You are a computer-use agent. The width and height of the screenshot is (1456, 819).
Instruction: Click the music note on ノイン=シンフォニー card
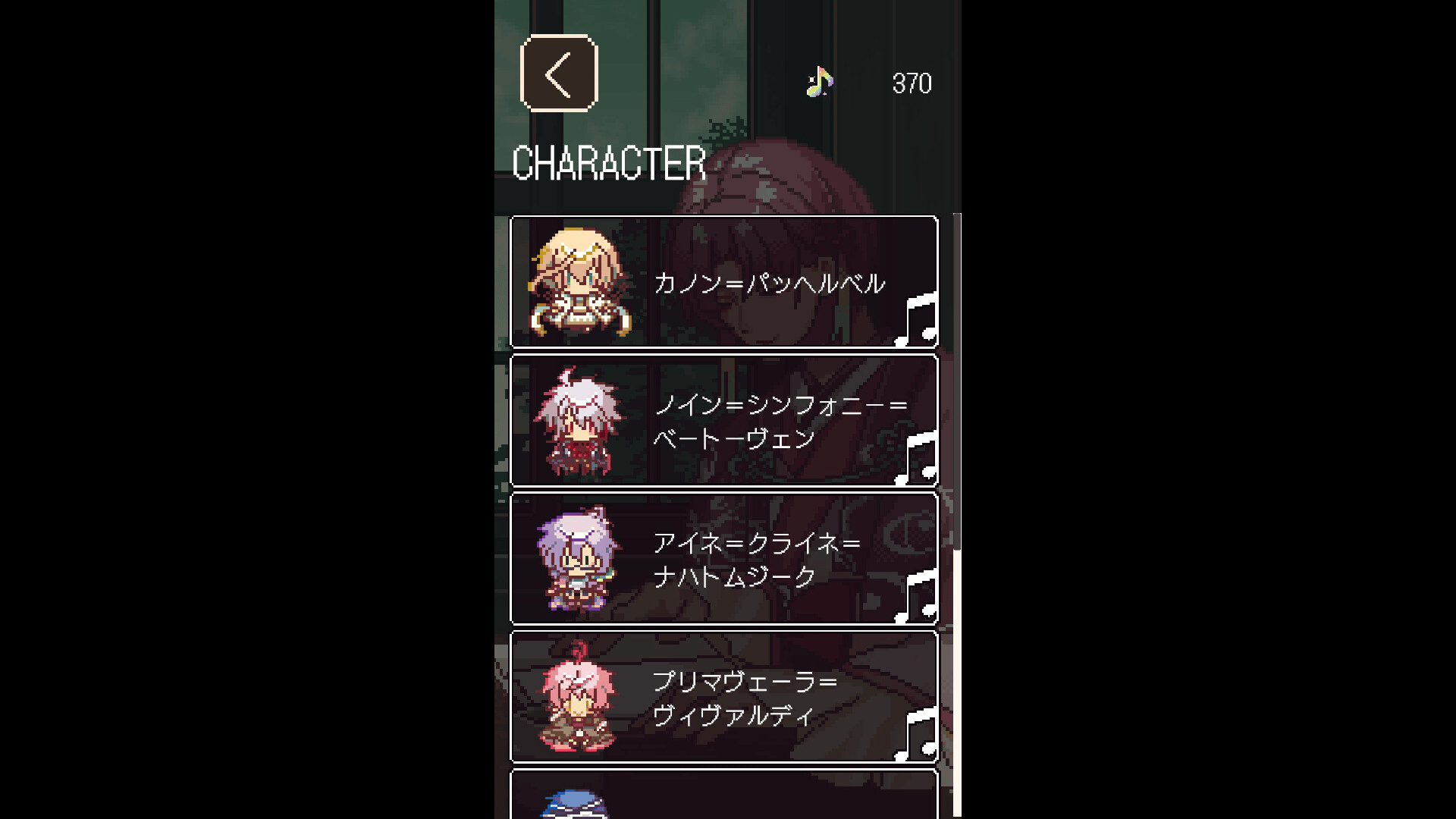[x=917, y=457]
